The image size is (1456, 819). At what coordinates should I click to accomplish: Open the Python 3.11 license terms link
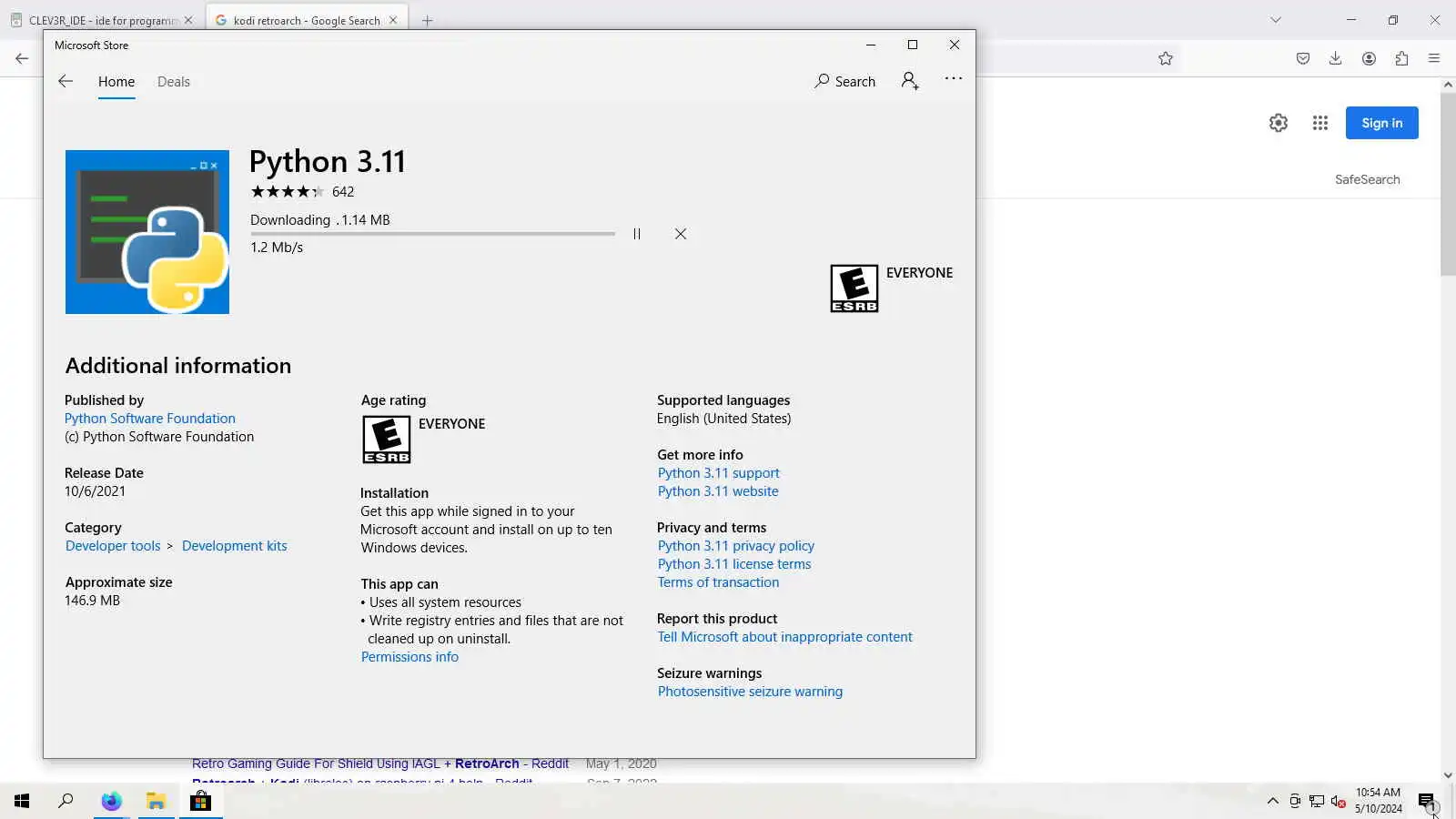pyautogui.click(x=734, y=564)
